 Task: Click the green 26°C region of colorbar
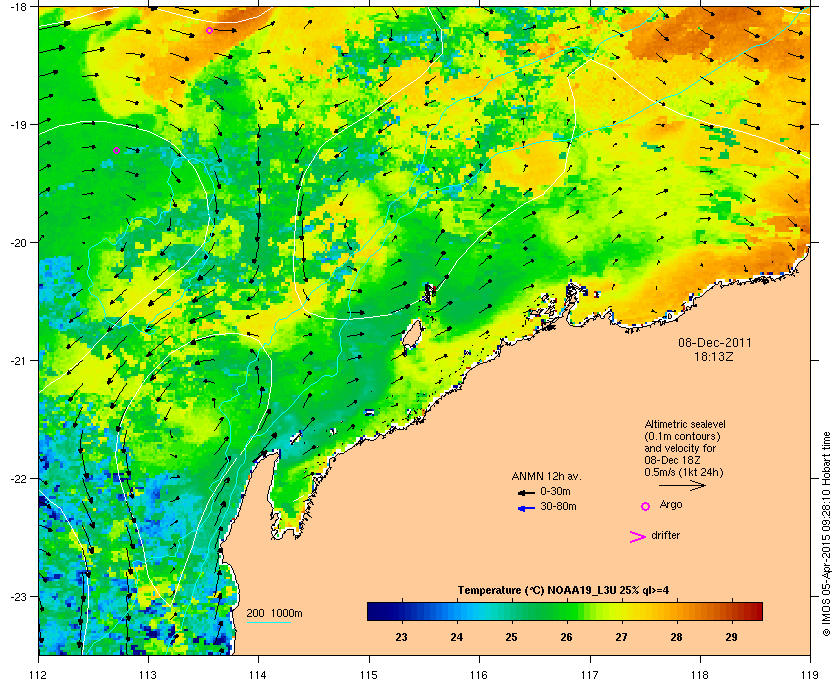coord(566,611)
